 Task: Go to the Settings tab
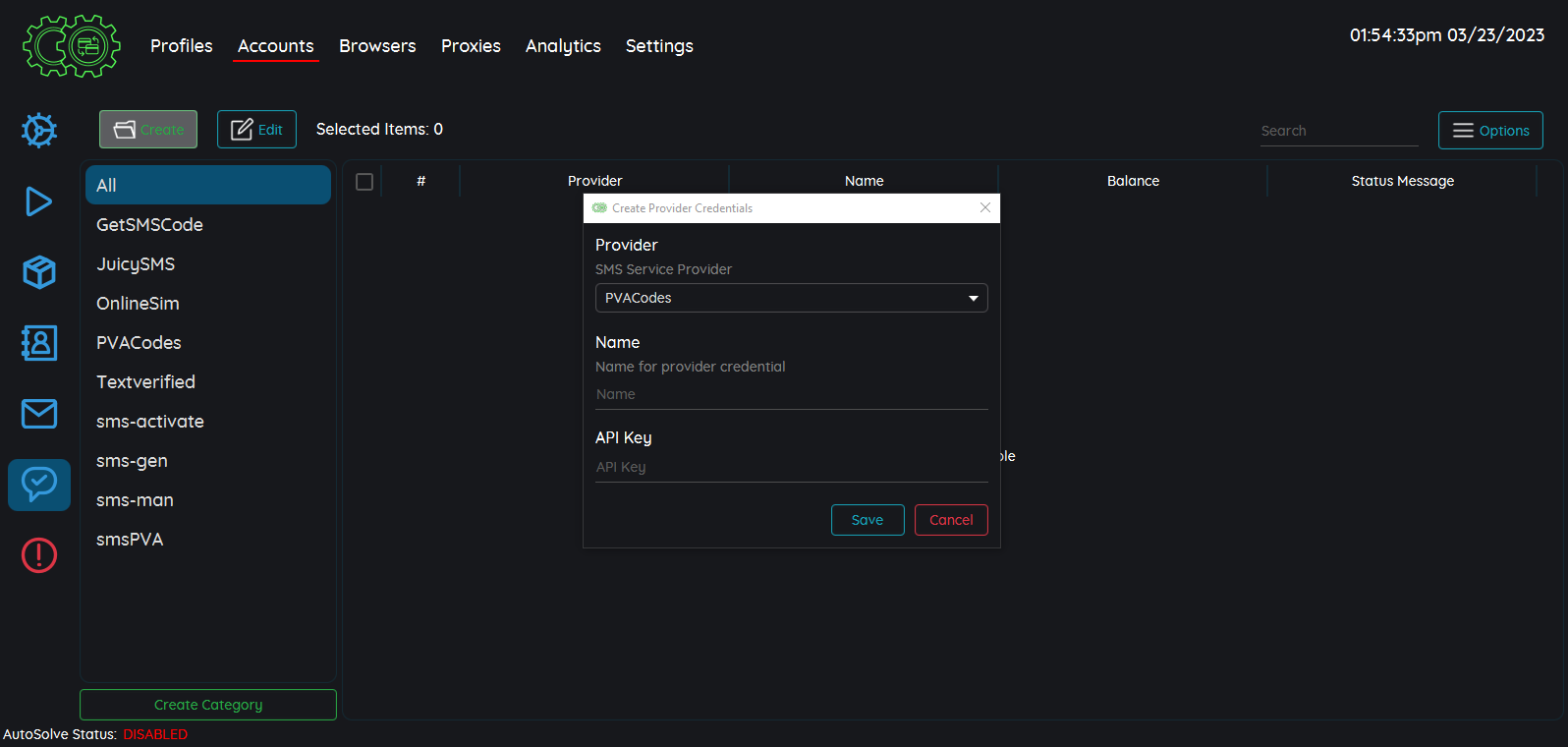[x=659, y=46]
